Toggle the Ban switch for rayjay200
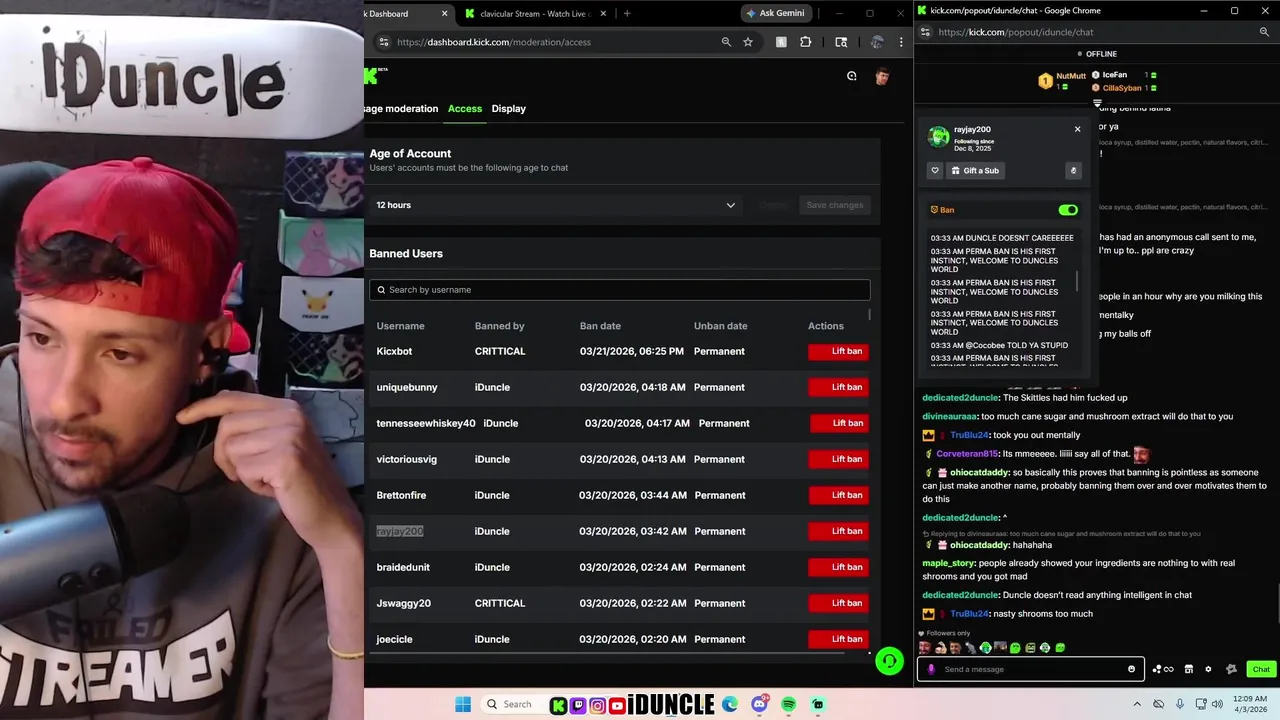 pyautogui.click(x=1068, y=210)
